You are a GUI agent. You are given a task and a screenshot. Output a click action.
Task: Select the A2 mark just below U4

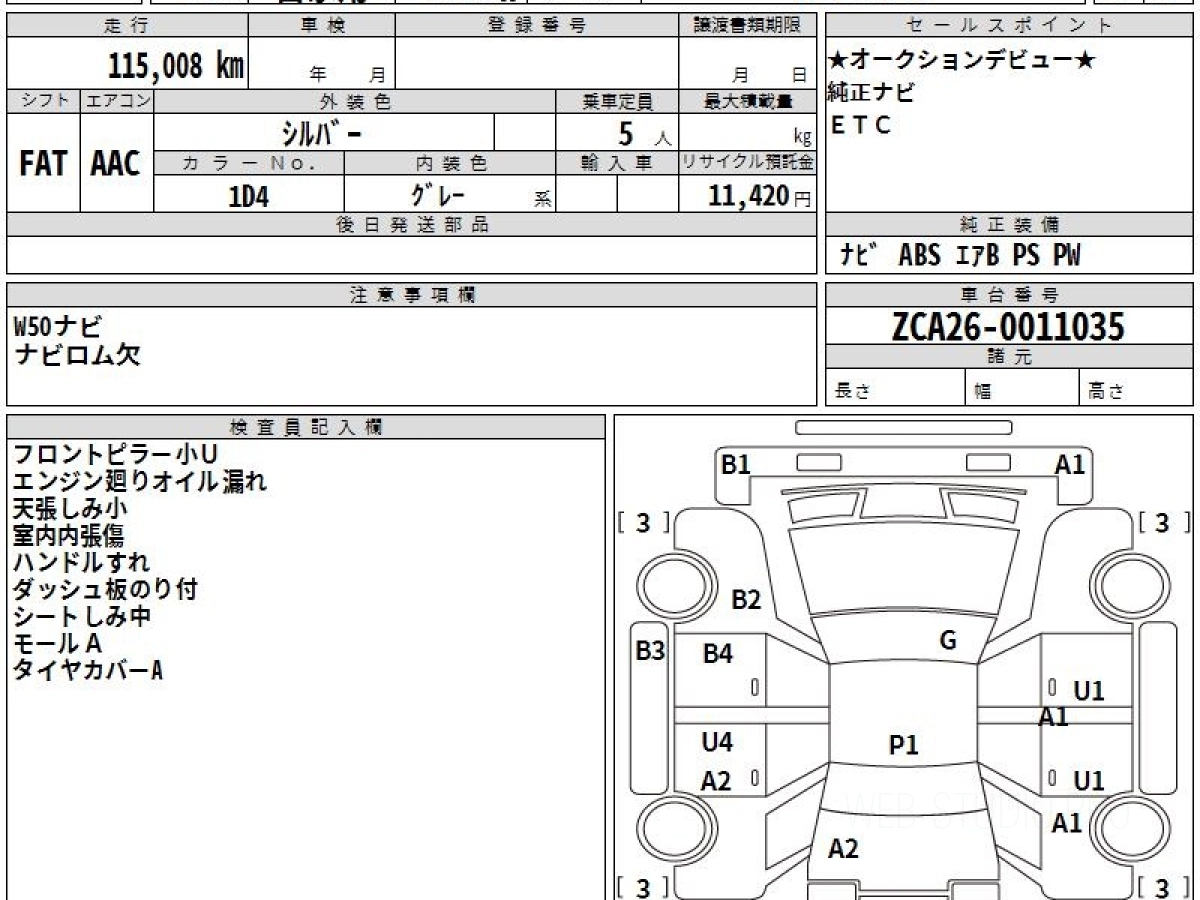[x=716, y=782]
